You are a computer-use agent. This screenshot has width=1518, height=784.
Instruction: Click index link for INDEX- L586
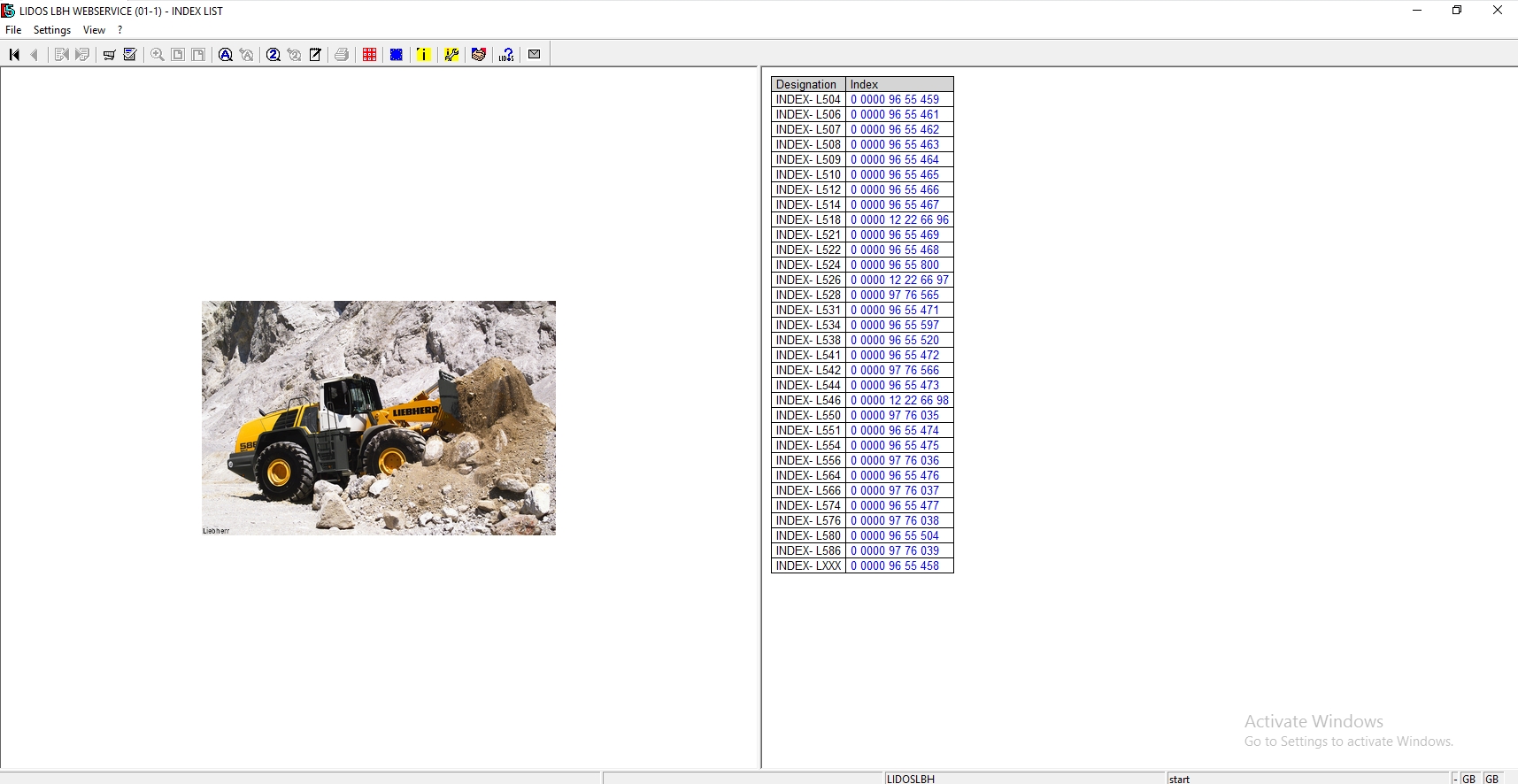(x=895, y=551)
